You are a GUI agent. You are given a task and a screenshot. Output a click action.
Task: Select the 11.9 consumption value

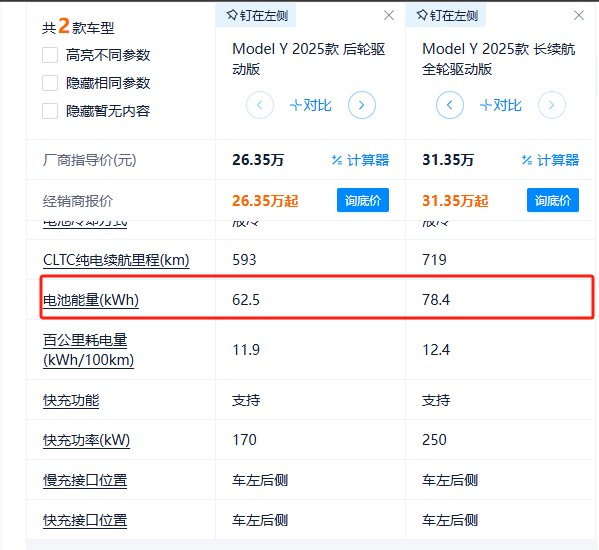tap(246, 350)
